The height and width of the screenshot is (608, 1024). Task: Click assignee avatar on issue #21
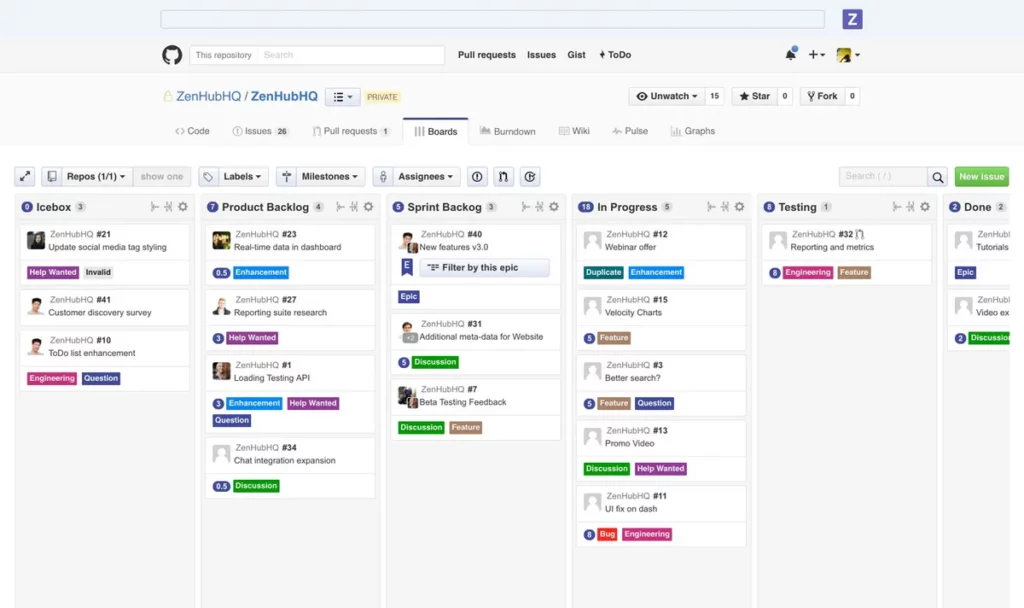[x=36, y=240]
